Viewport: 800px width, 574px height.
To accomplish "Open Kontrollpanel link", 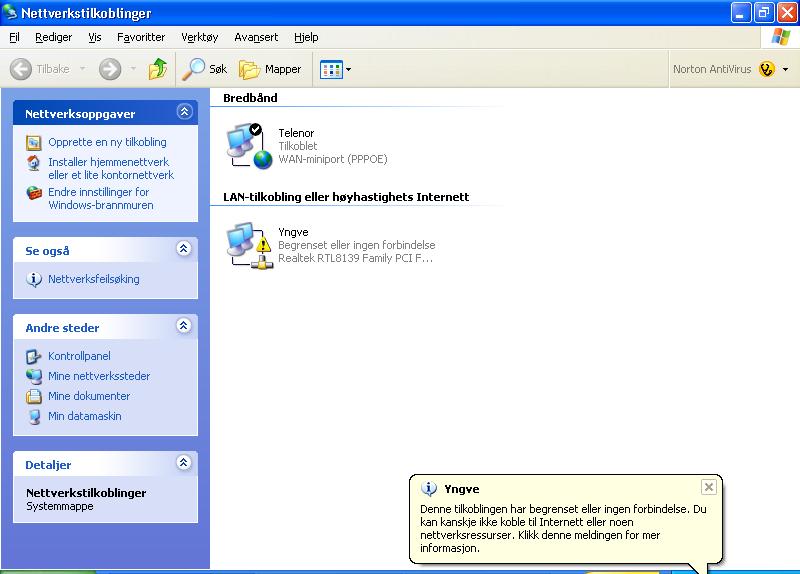I will [79, 356].
